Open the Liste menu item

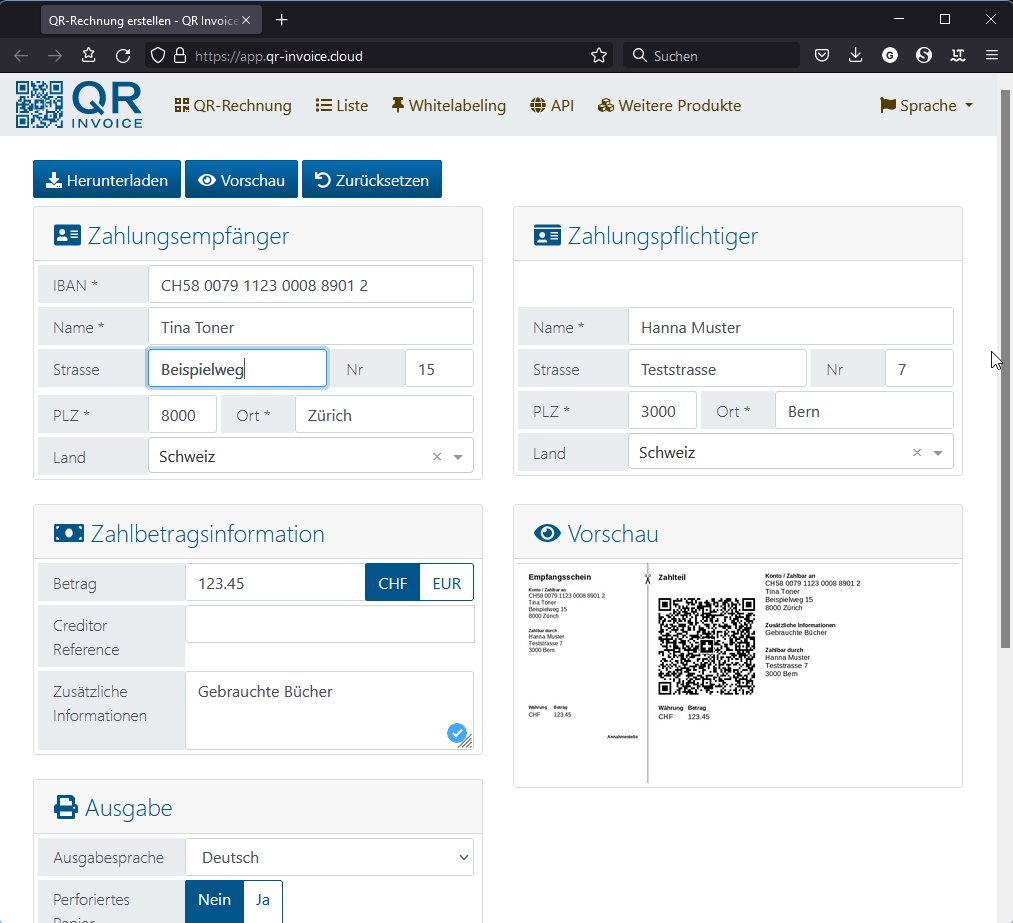342,106
